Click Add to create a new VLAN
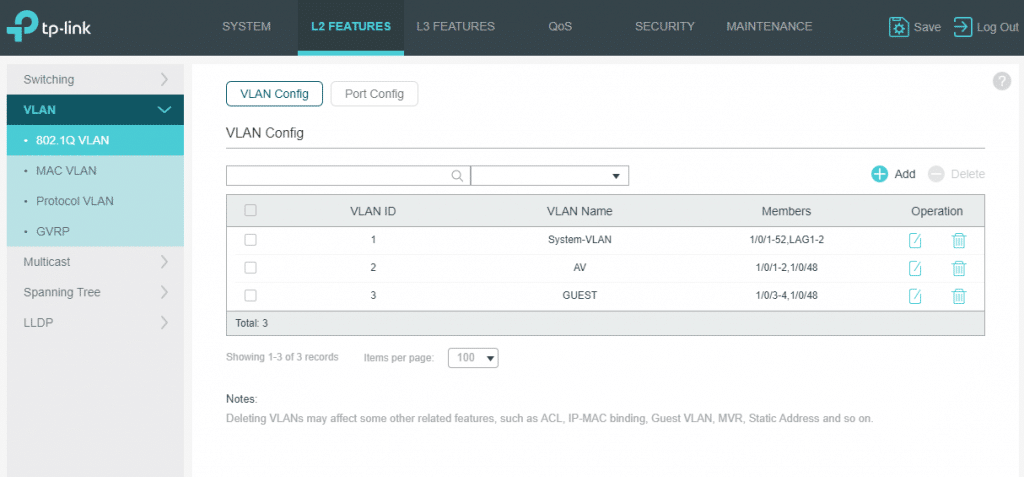Screen dimensions: 1024x477 click(893, 174)
